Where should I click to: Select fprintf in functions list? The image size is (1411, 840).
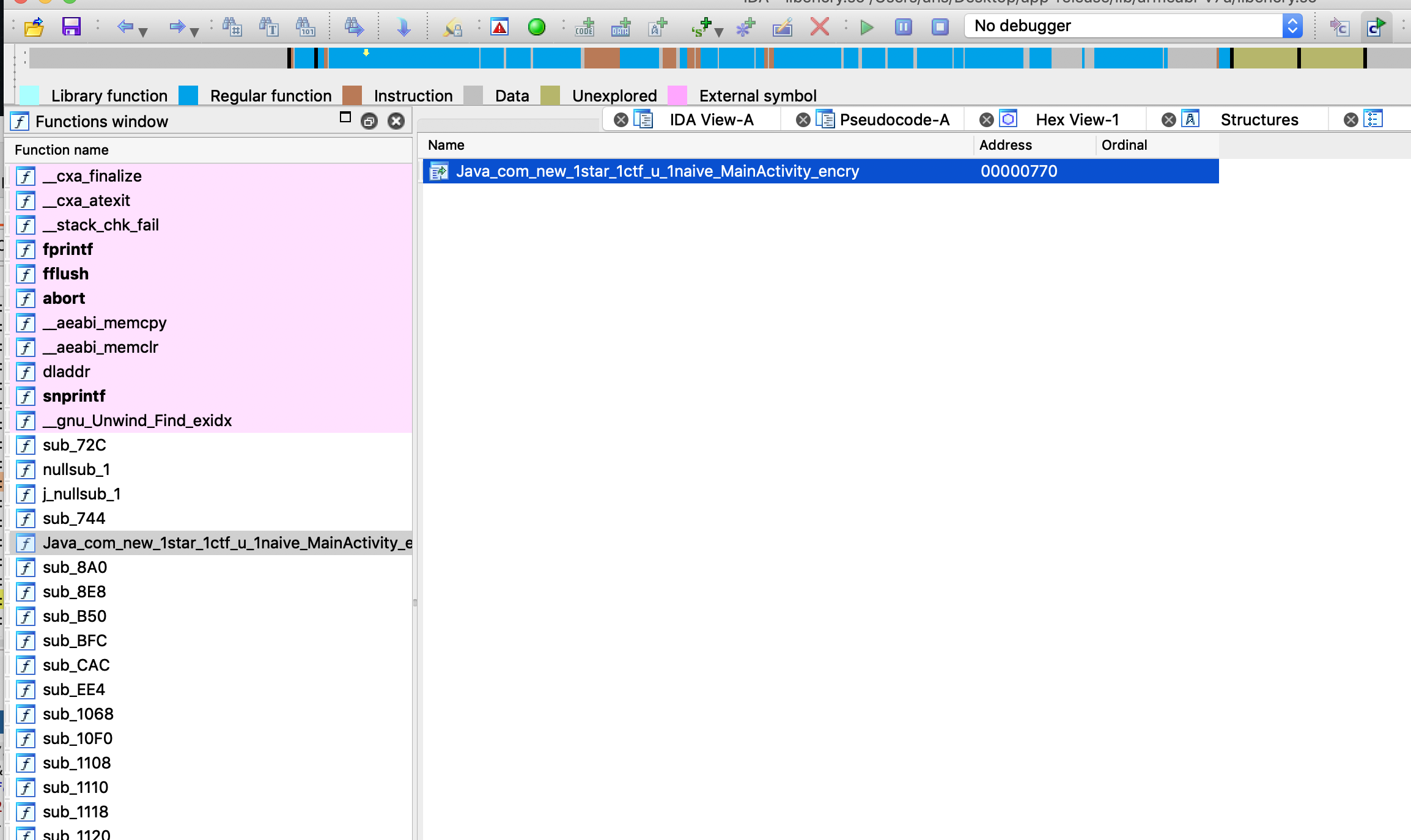pos(209,249)
